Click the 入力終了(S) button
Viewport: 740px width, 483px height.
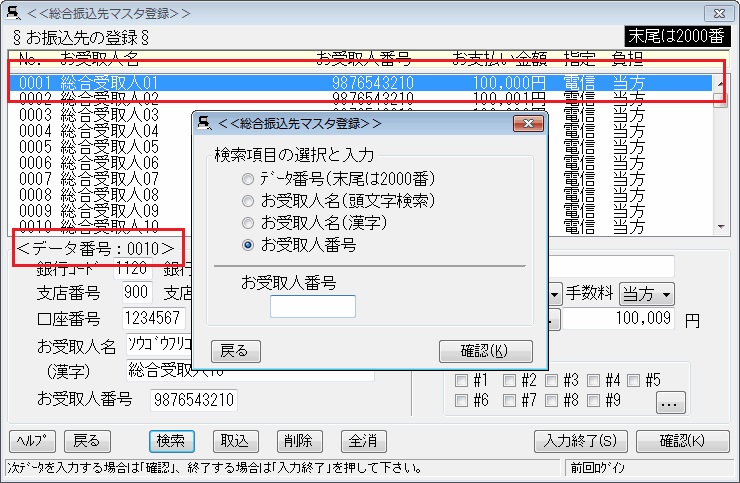(x=580, y=441)
